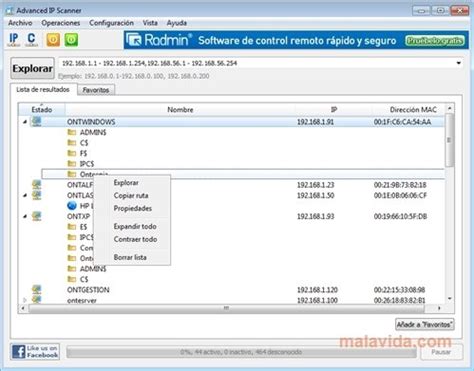This screenshot has height=371, width=474.
Task: Collapse the ONTLAS tree node
Action: click(x=25, y=195)
